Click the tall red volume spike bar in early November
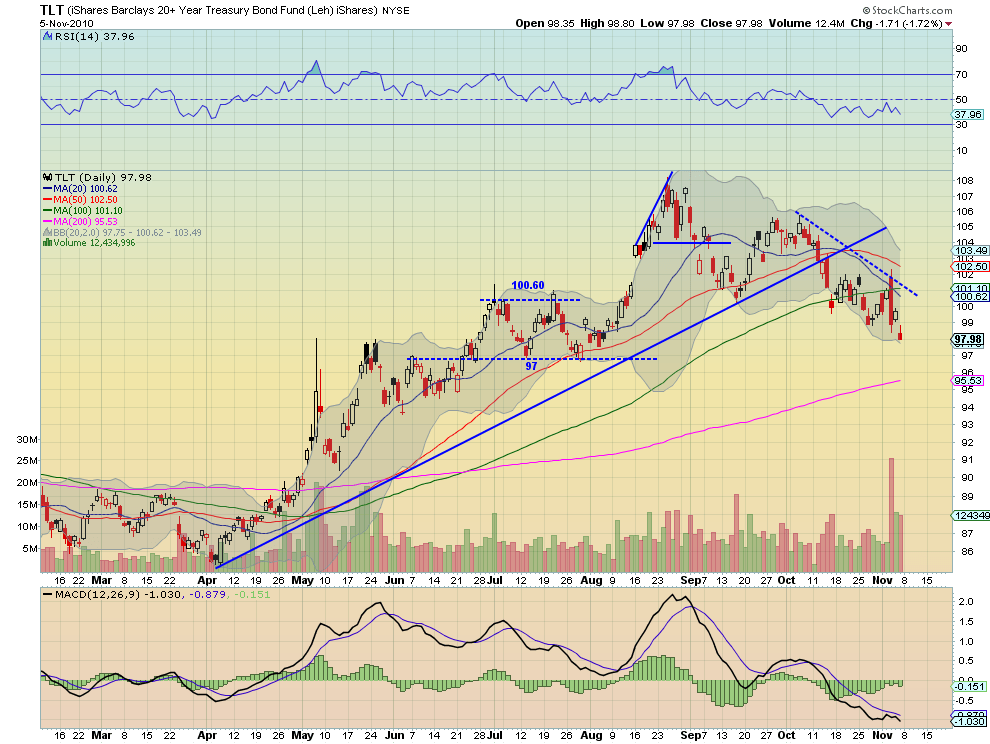The image size is (990, 744). click(x=892, y=515)
